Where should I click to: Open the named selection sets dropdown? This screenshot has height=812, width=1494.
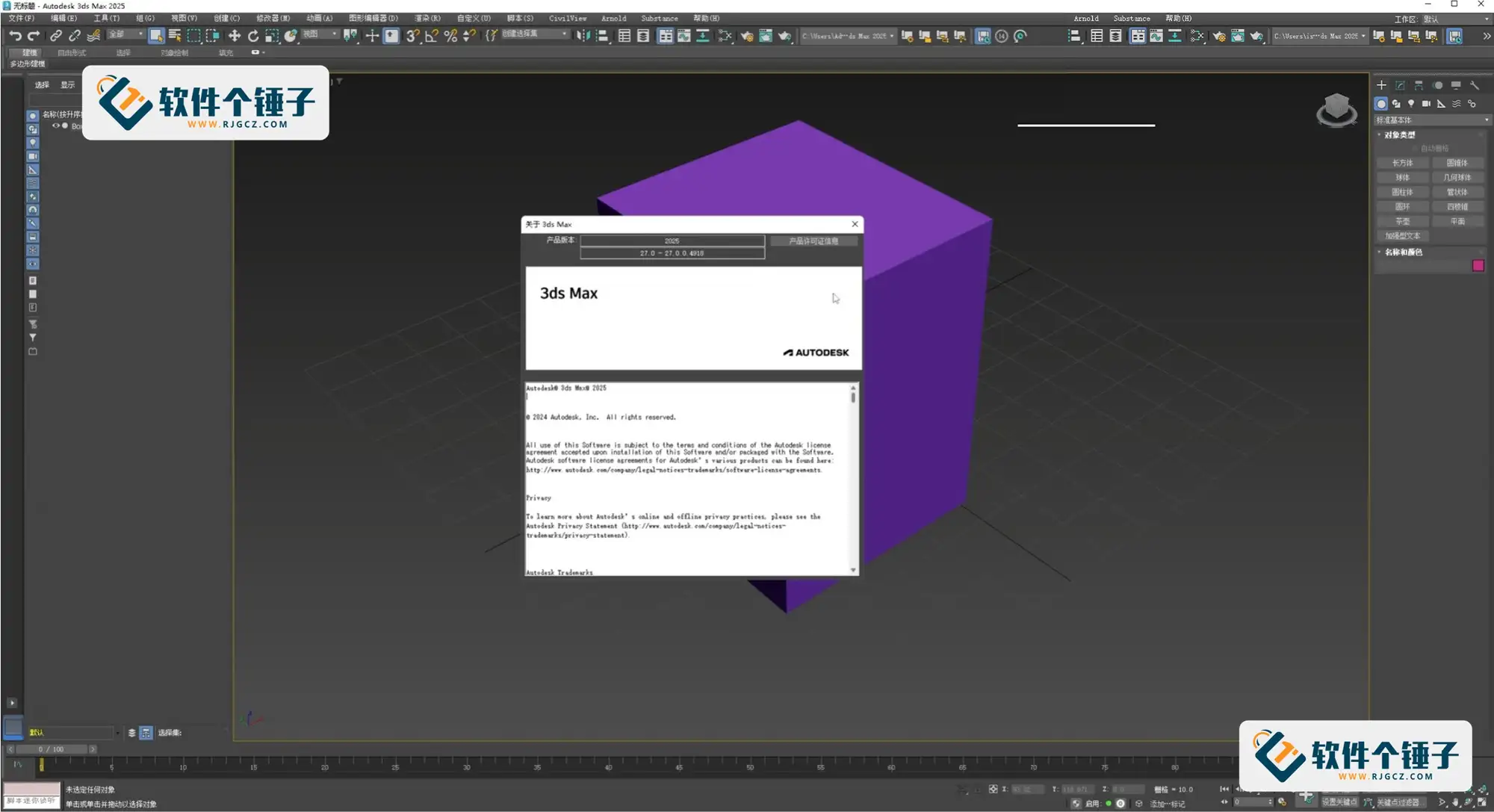coord(535,34)
